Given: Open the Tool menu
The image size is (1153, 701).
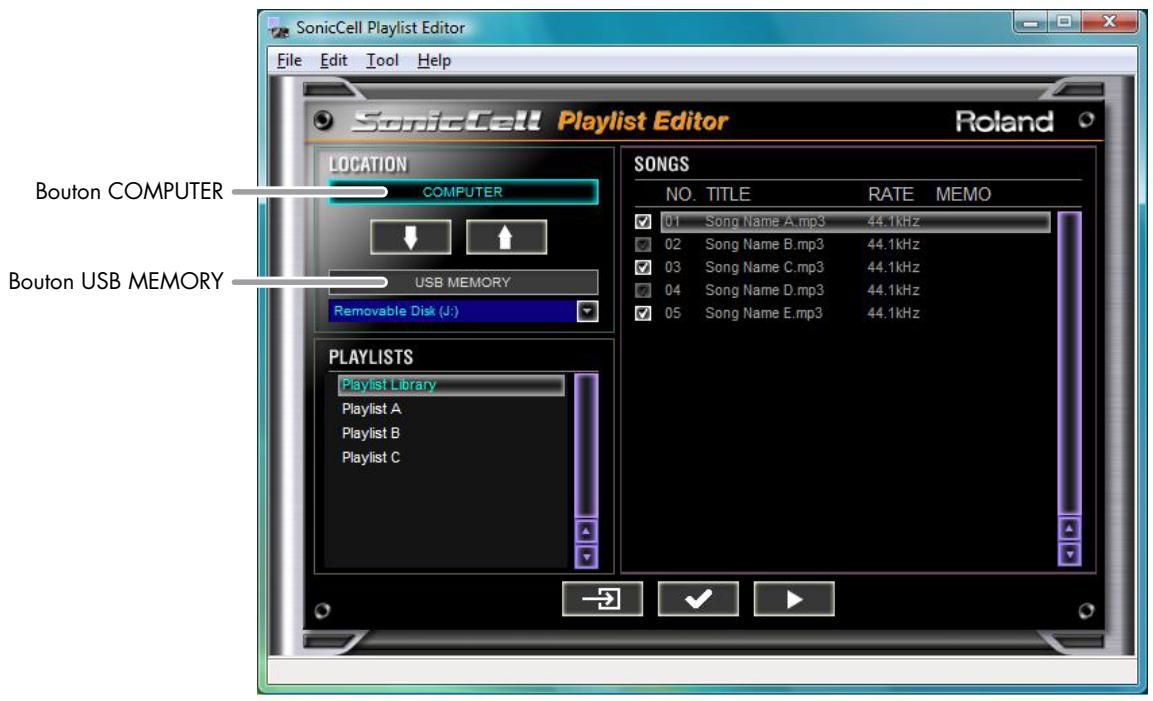Looking at the screenshot, I should click(x=382, y=60).
